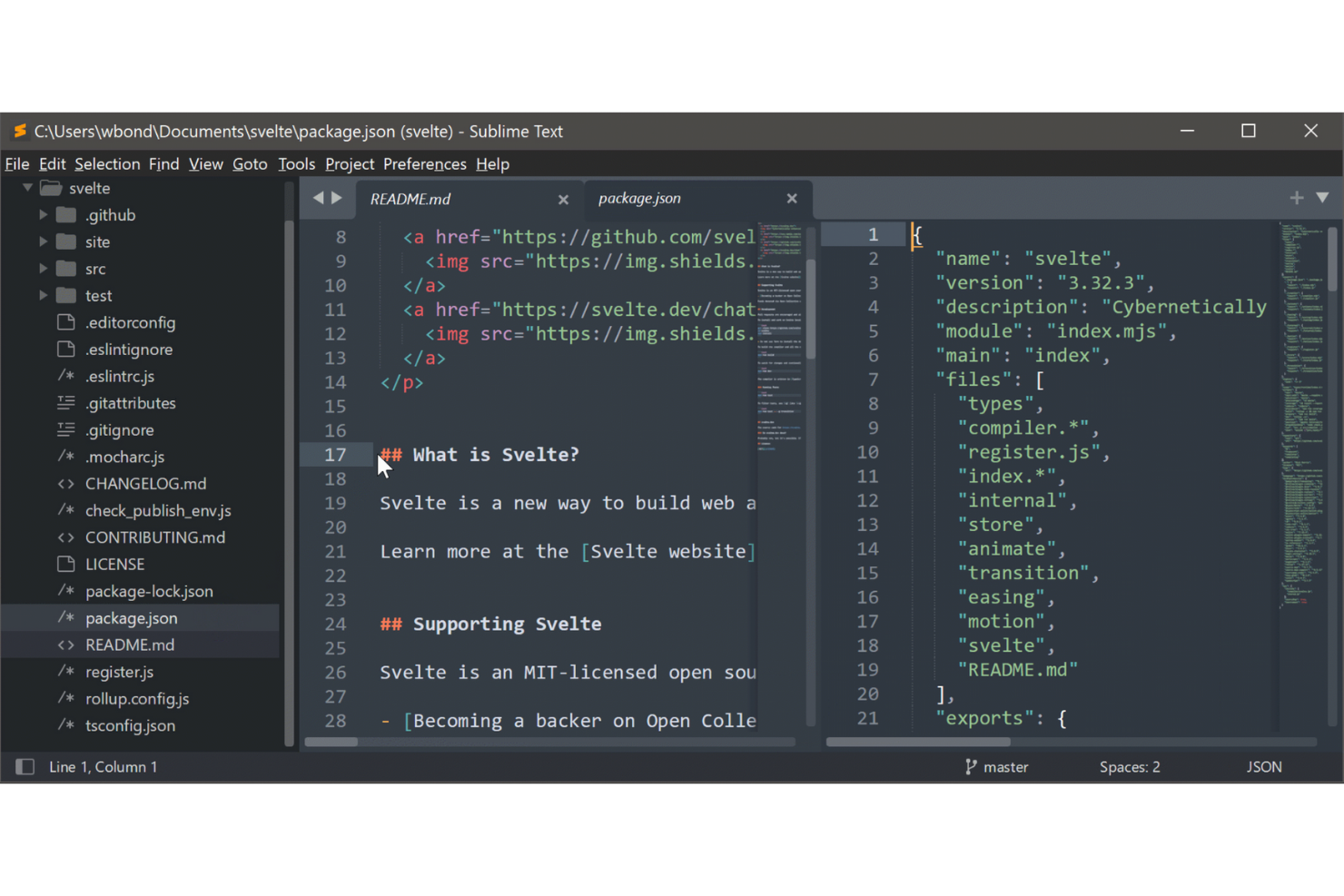Close the package.json tab
This screenshot has height=896, width=1344.
(791, 199)
